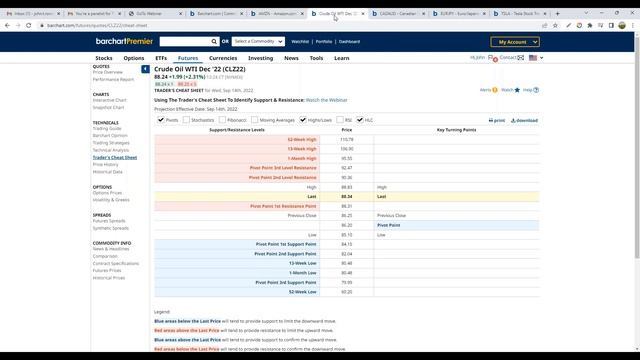
Task: Open a new browser tab with plus
Action: pos(558,13)
